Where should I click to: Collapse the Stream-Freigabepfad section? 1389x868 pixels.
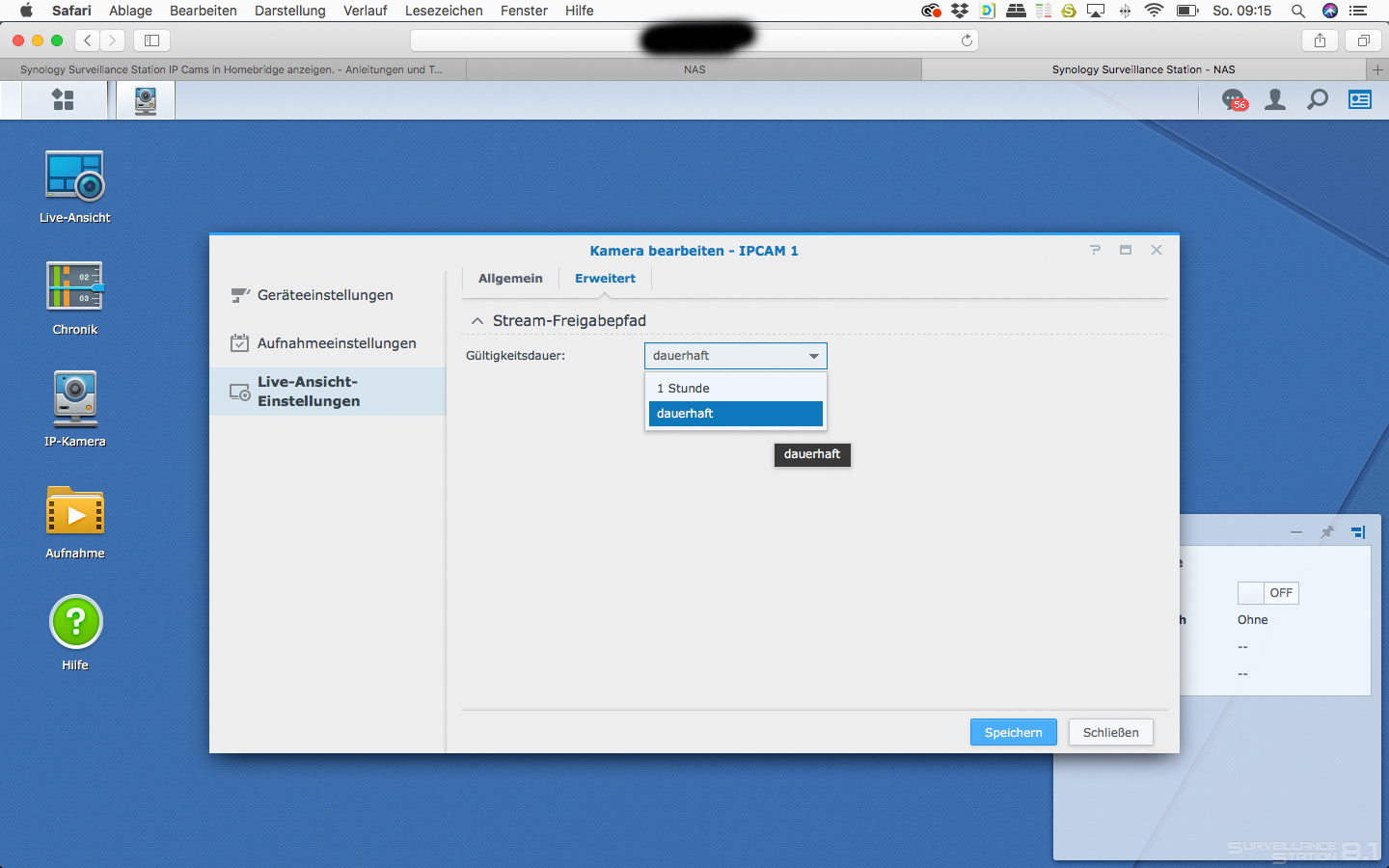477,321
